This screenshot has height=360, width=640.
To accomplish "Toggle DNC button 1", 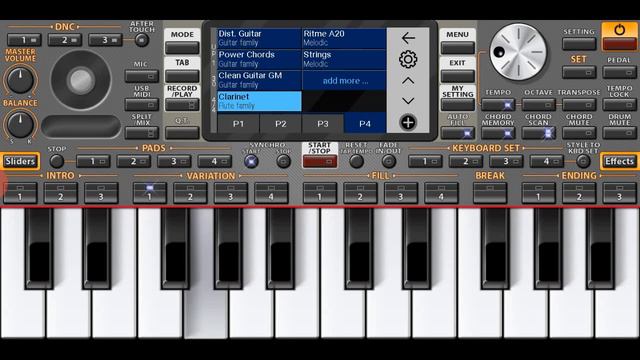I will point(24,40).
